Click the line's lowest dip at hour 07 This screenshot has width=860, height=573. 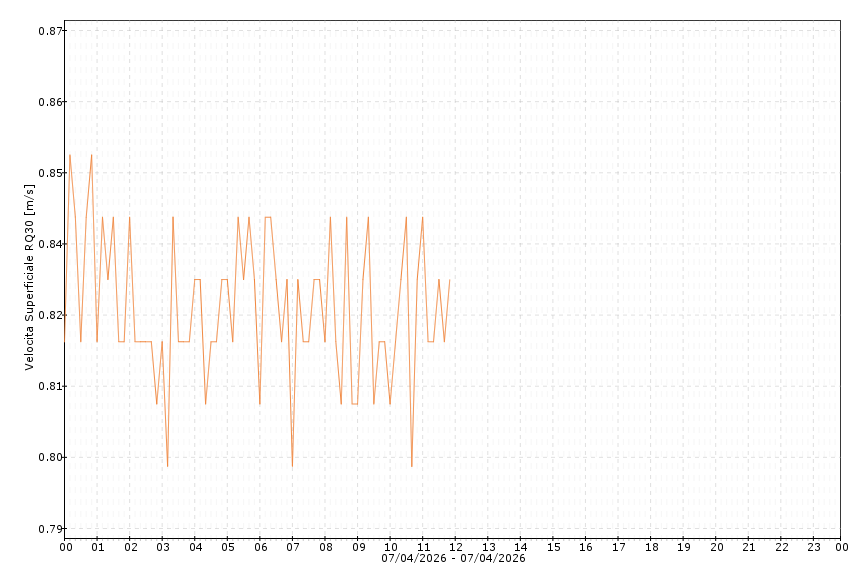[x=292, y=466]
